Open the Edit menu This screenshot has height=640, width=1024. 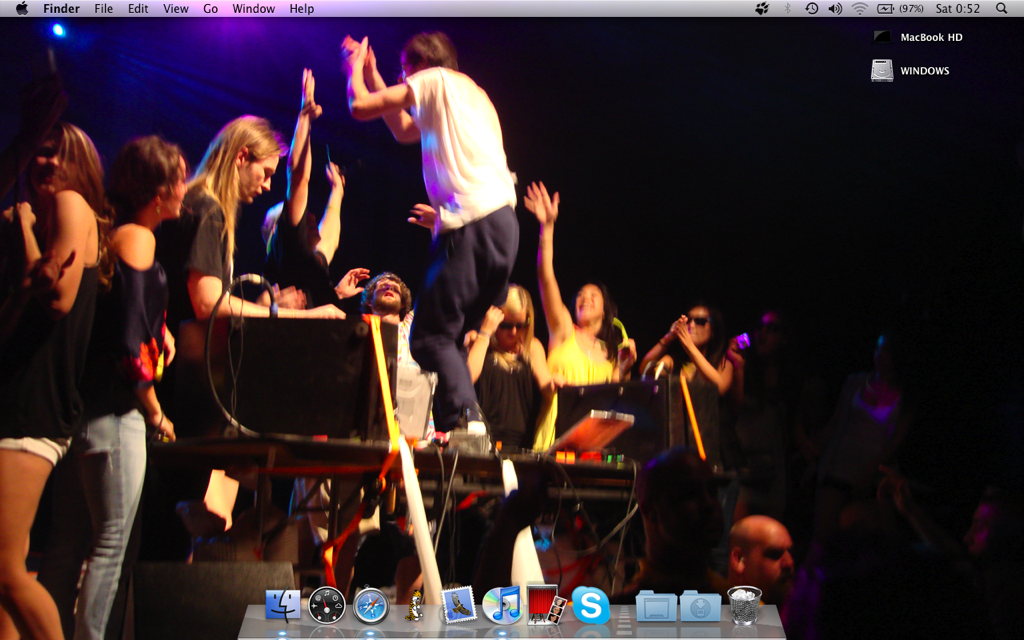138,8
